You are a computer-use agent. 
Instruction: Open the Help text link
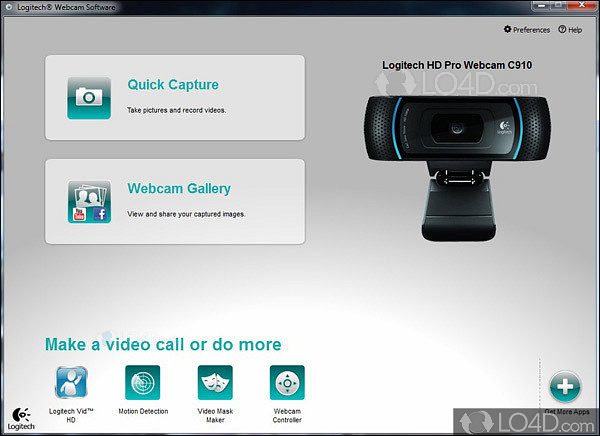[x=575, y=30]
